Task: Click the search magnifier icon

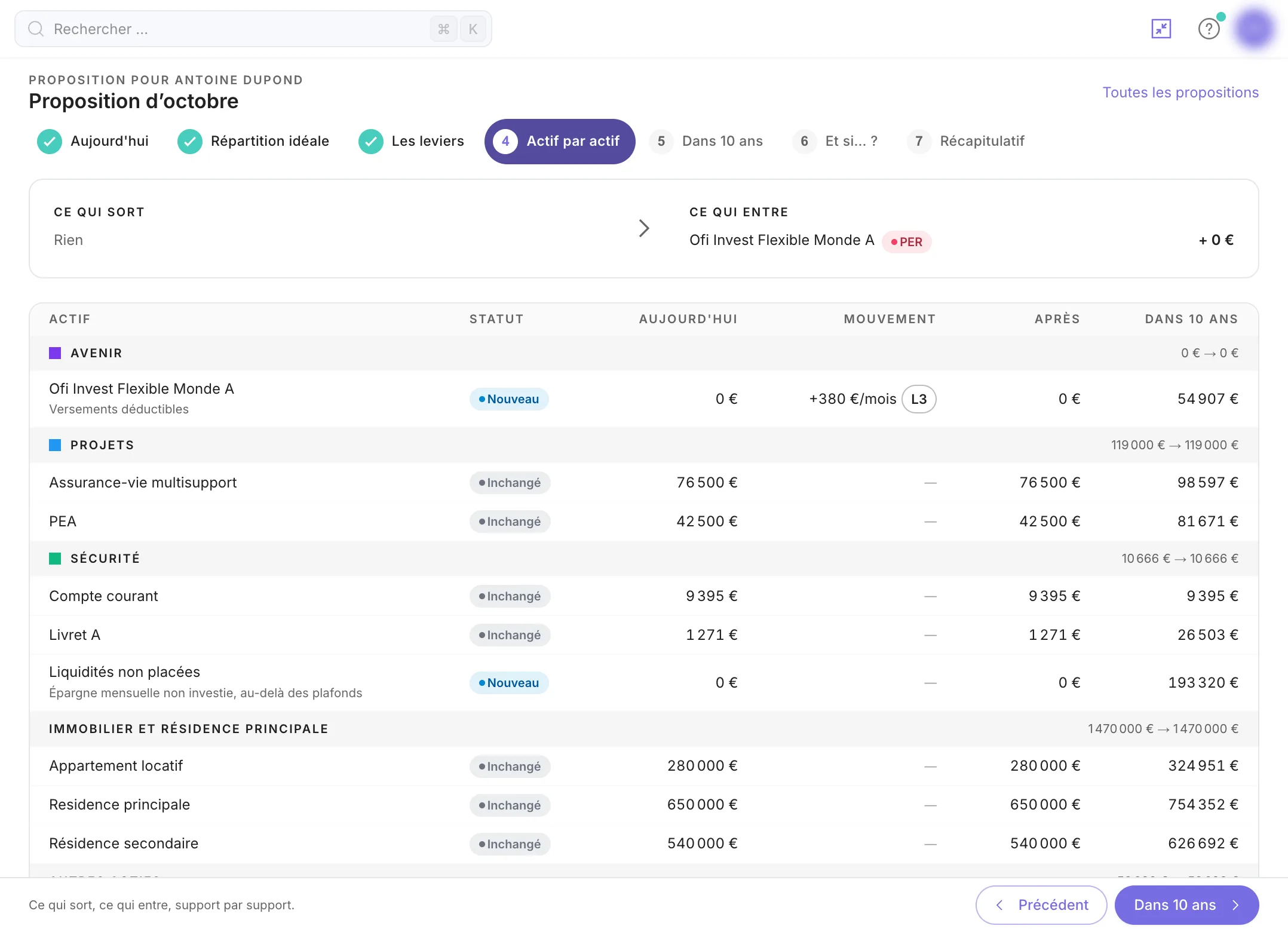Action: click(x=36, y=29)
